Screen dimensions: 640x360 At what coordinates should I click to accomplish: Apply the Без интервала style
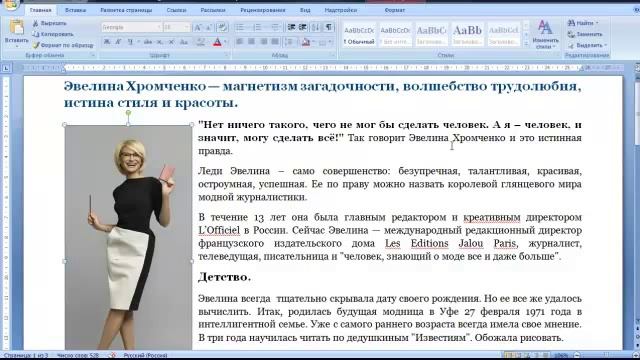pos(395,35)
